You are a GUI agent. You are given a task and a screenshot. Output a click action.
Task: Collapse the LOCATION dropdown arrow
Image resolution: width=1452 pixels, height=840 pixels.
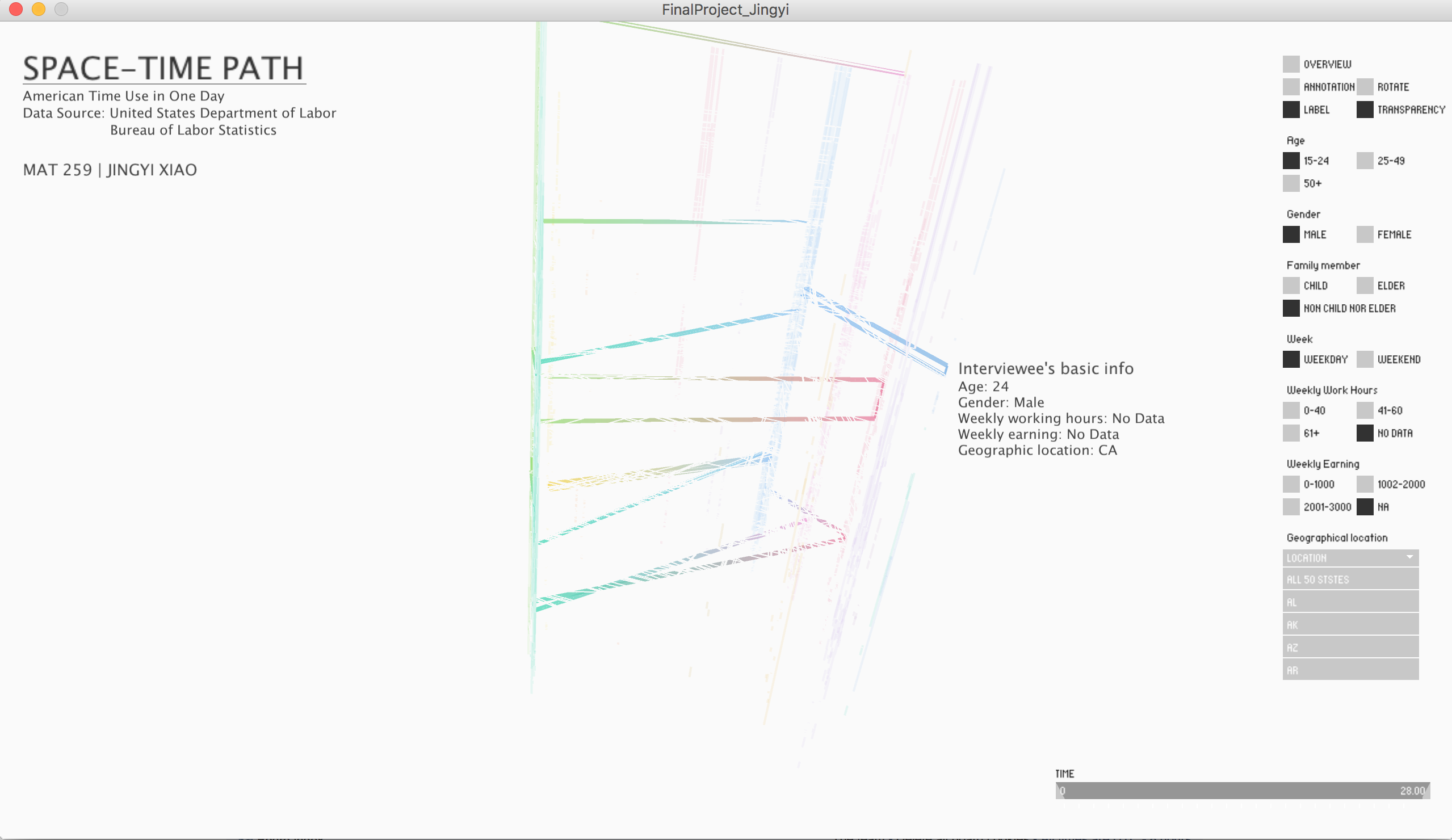(x=1409, y=557)
